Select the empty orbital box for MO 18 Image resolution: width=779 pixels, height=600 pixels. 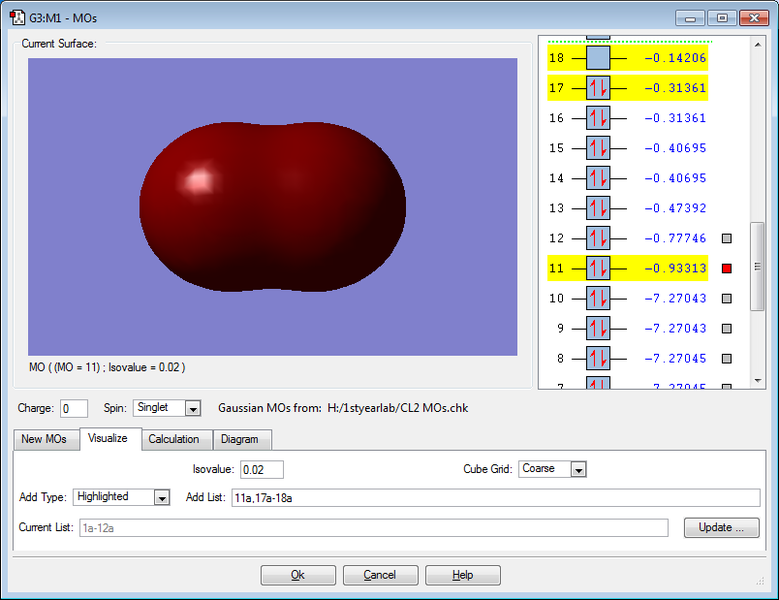tap(597, 58)
